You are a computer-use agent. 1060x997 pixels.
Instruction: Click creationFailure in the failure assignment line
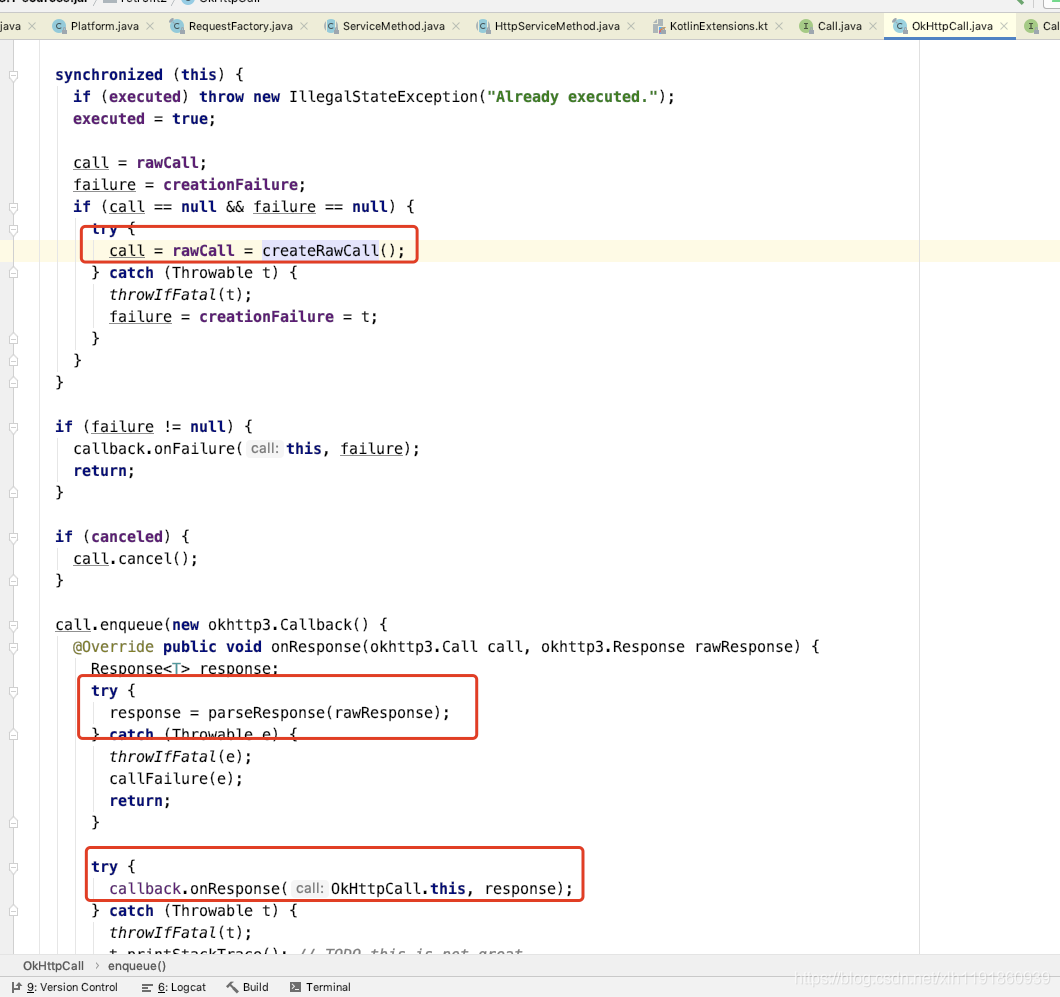231,185
